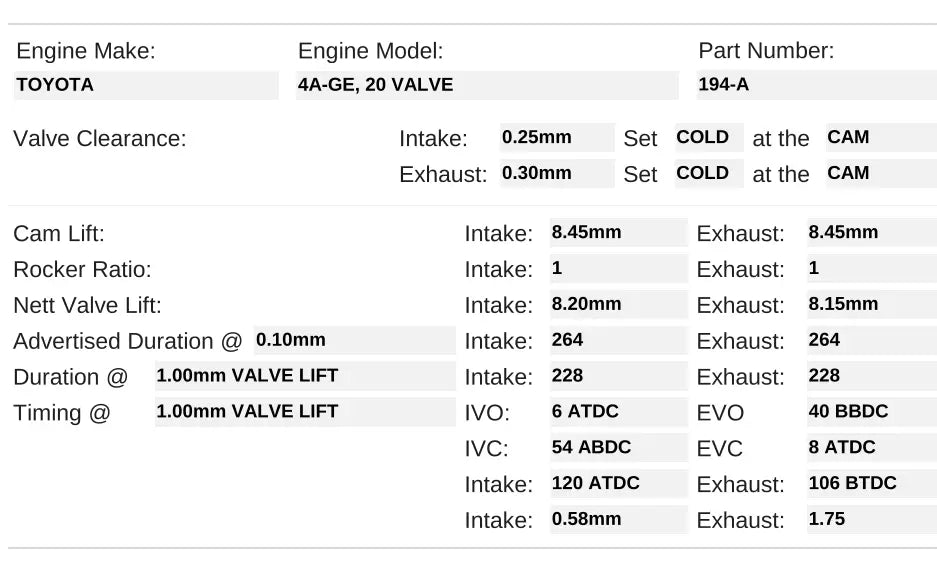937x587 pixels.
Task: Select the Engine Model field
Action: pos(487,85)
